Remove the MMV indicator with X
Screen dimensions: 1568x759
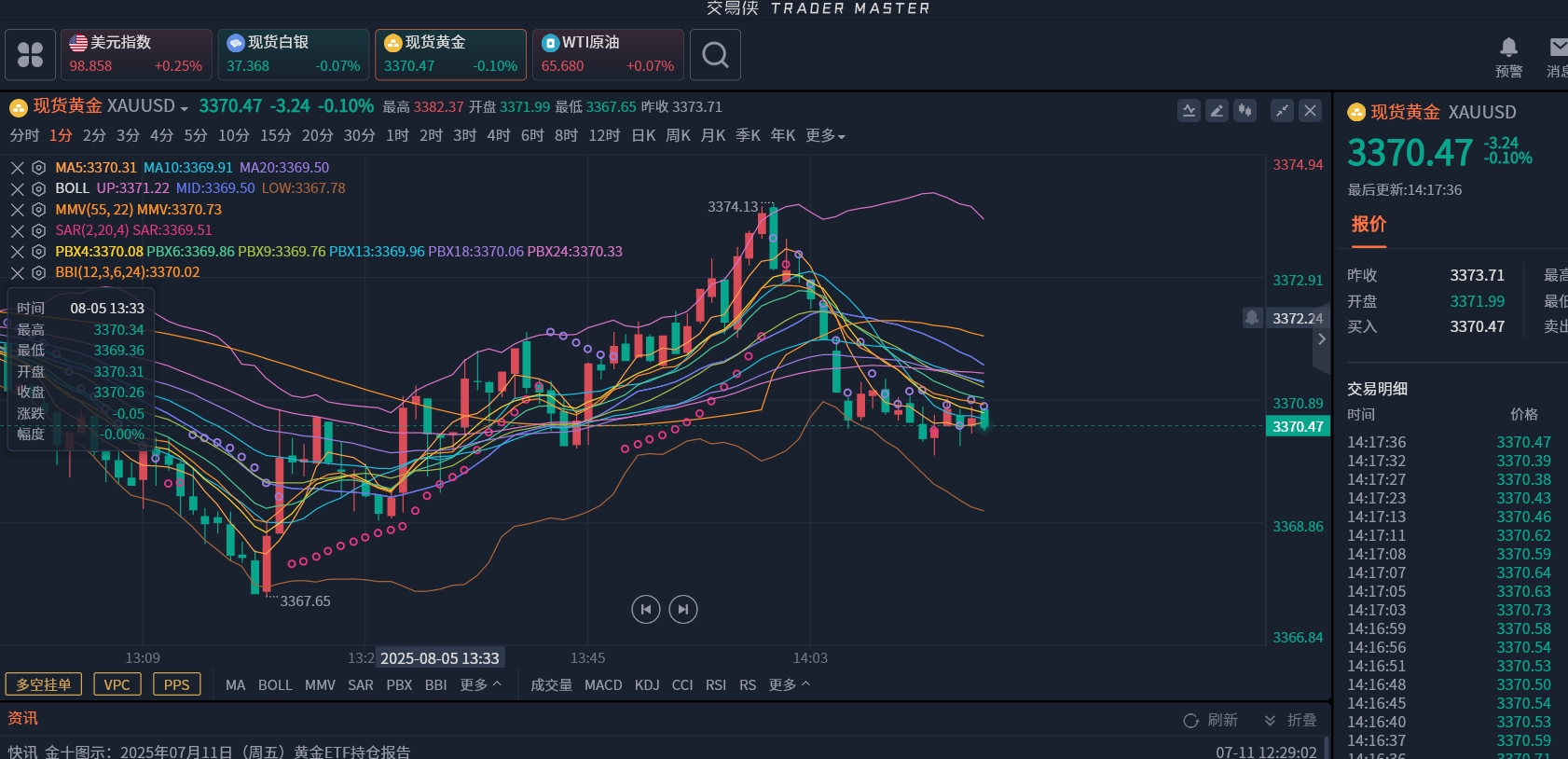point(17,210)
